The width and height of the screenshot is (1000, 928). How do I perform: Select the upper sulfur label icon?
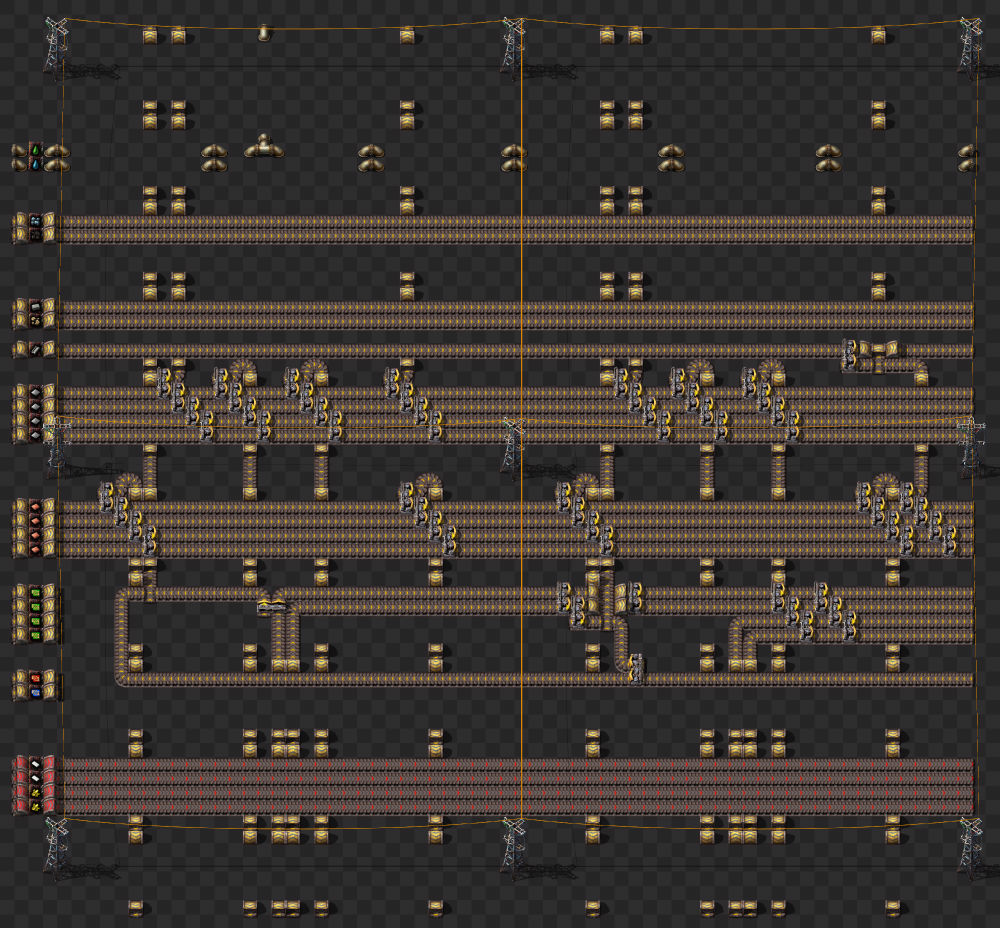[35, 792]
